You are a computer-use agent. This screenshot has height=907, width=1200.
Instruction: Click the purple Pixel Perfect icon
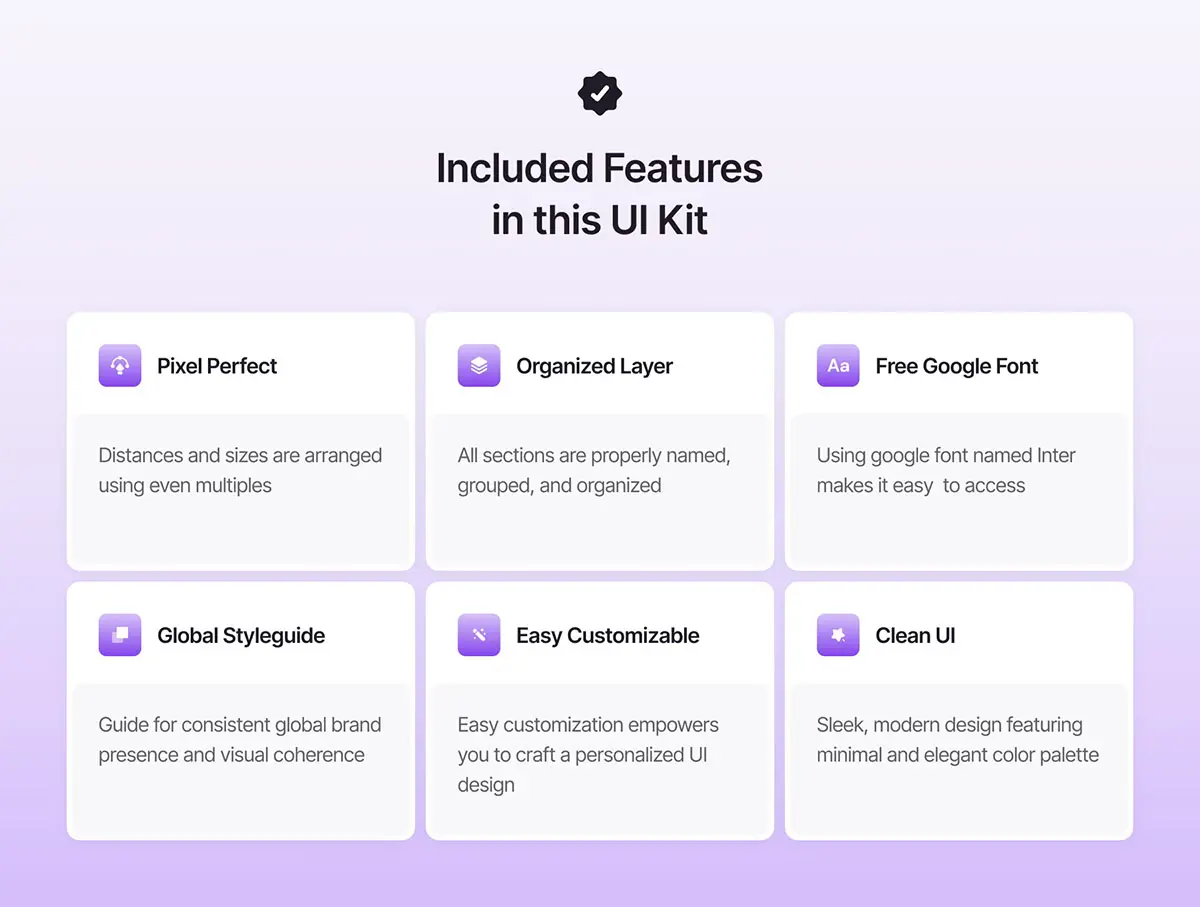120,366
